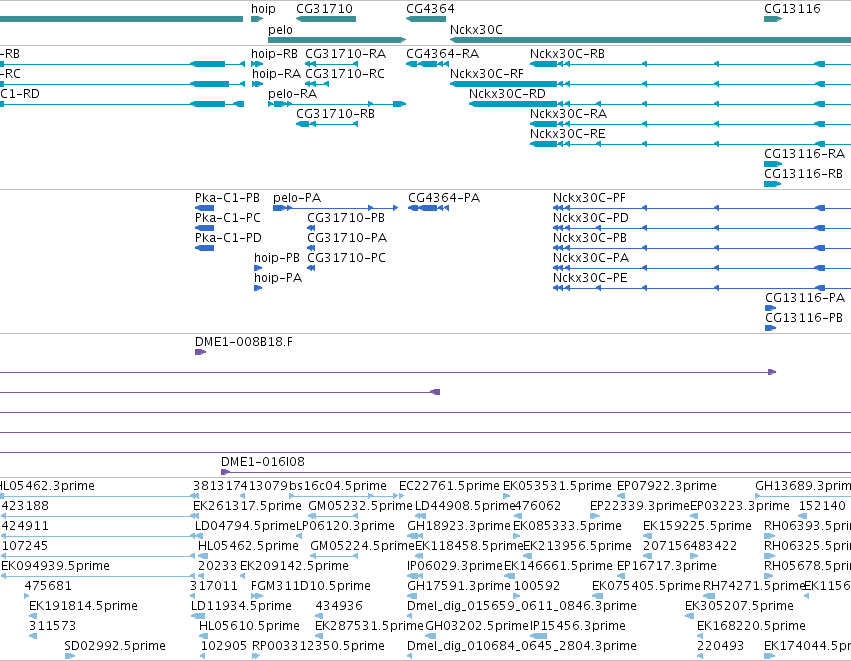Click transcript Nckx30C-RE label
The height and width of the screenshot is (661, 851).
[x=567, y=134]
